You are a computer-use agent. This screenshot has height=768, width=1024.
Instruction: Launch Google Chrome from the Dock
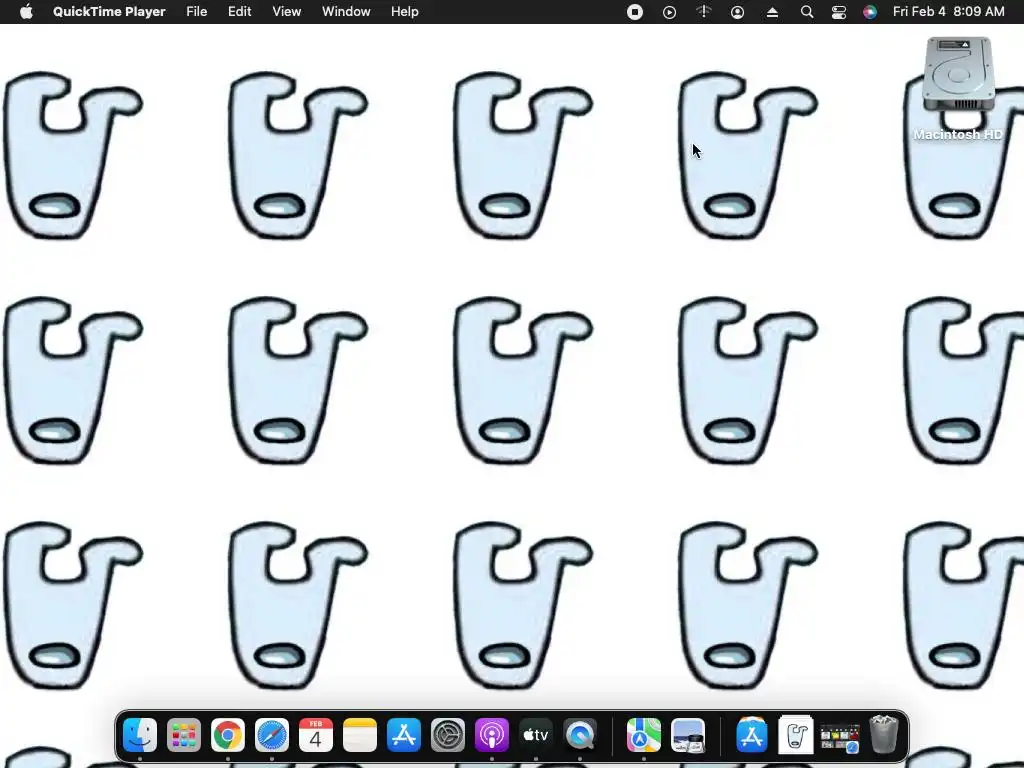coord(228,735)
